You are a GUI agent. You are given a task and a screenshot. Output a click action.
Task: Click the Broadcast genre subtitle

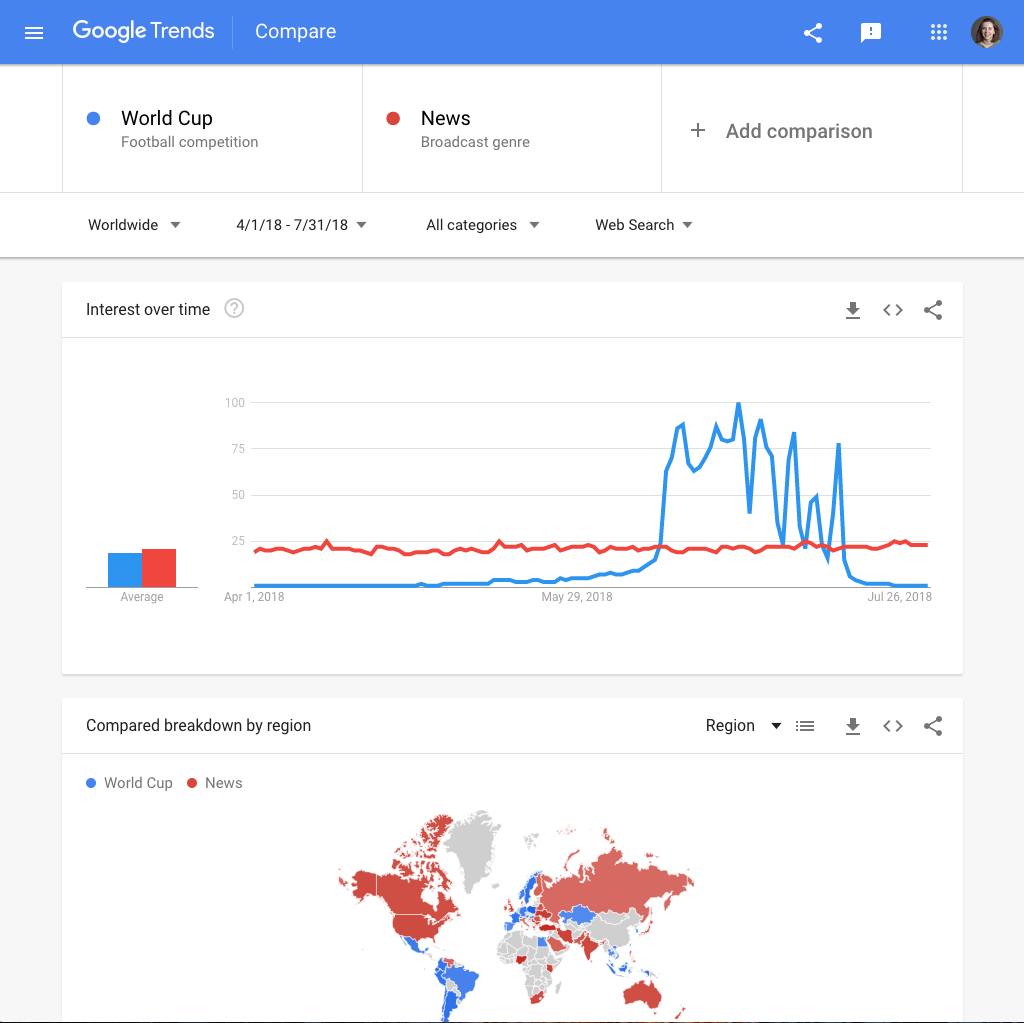(x=475, y=142)
